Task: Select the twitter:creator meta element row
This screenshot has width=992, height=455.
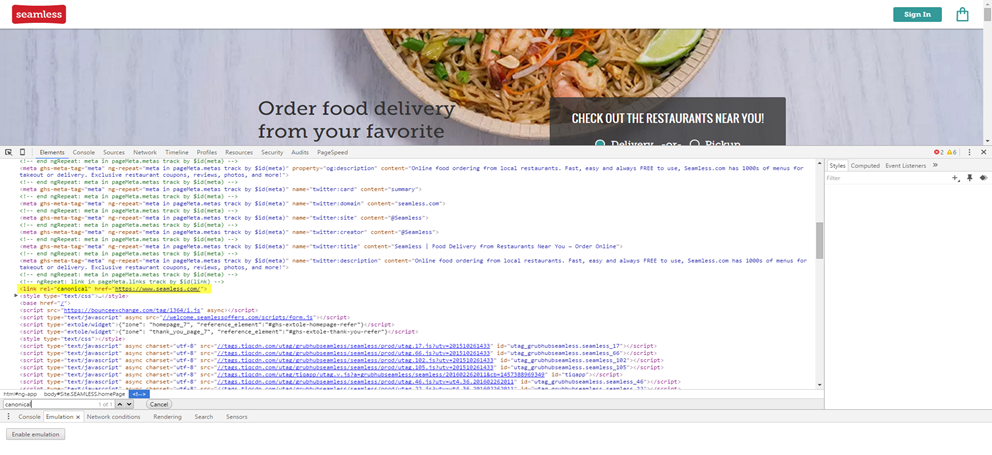Action: (229, 232)
